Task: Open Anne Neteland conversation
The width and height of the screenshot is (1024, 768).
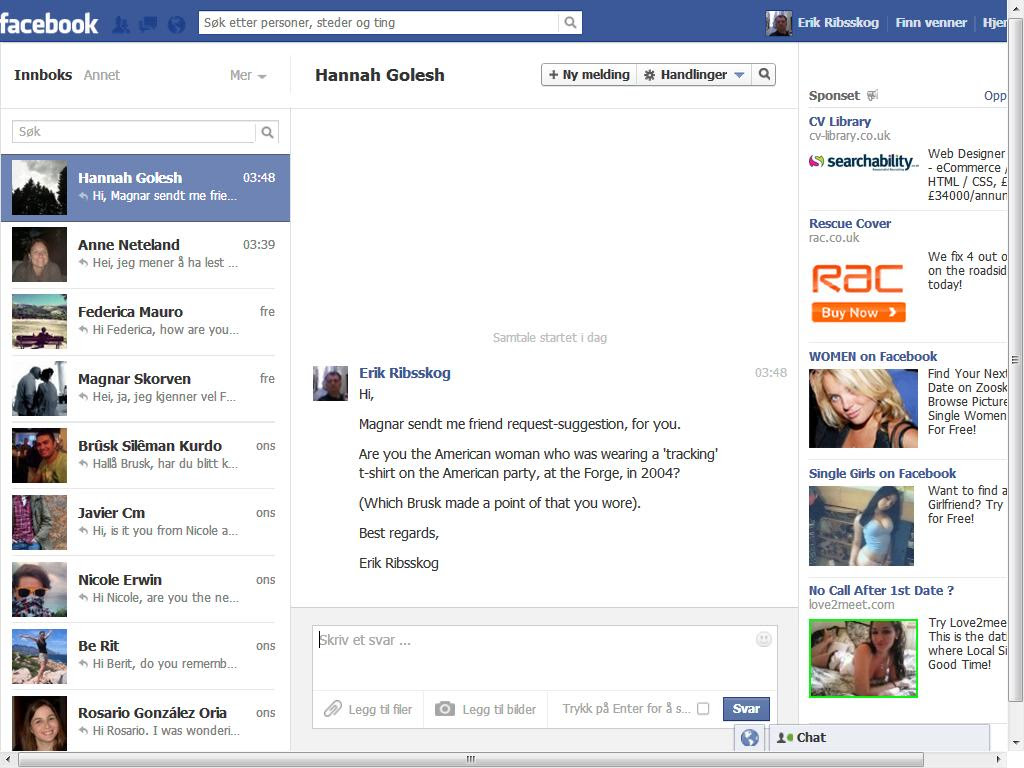Action: pyautogui.click(x=145, y=255)
